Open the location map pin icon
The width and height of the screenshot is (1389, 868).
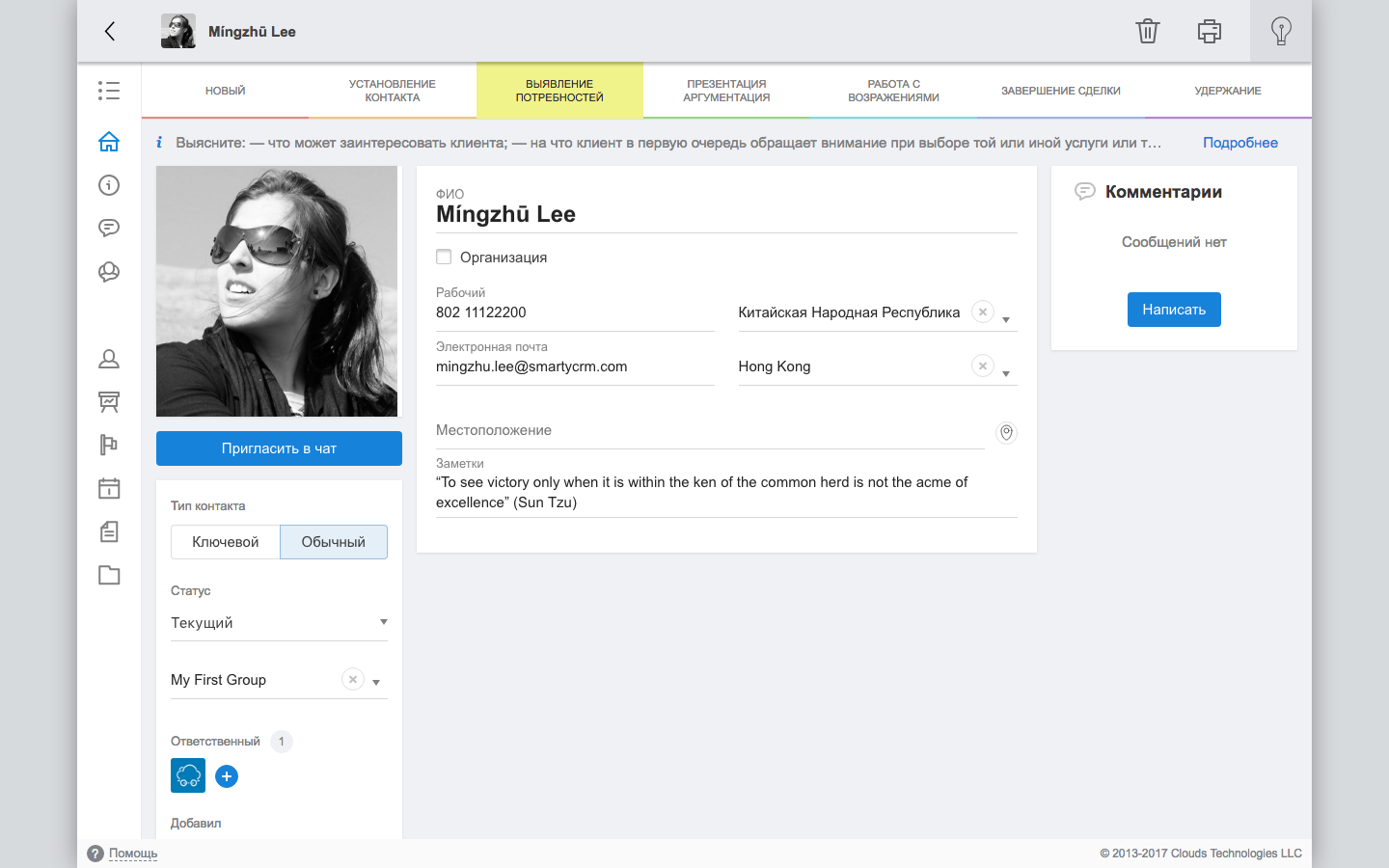(x=1006, y=433)
